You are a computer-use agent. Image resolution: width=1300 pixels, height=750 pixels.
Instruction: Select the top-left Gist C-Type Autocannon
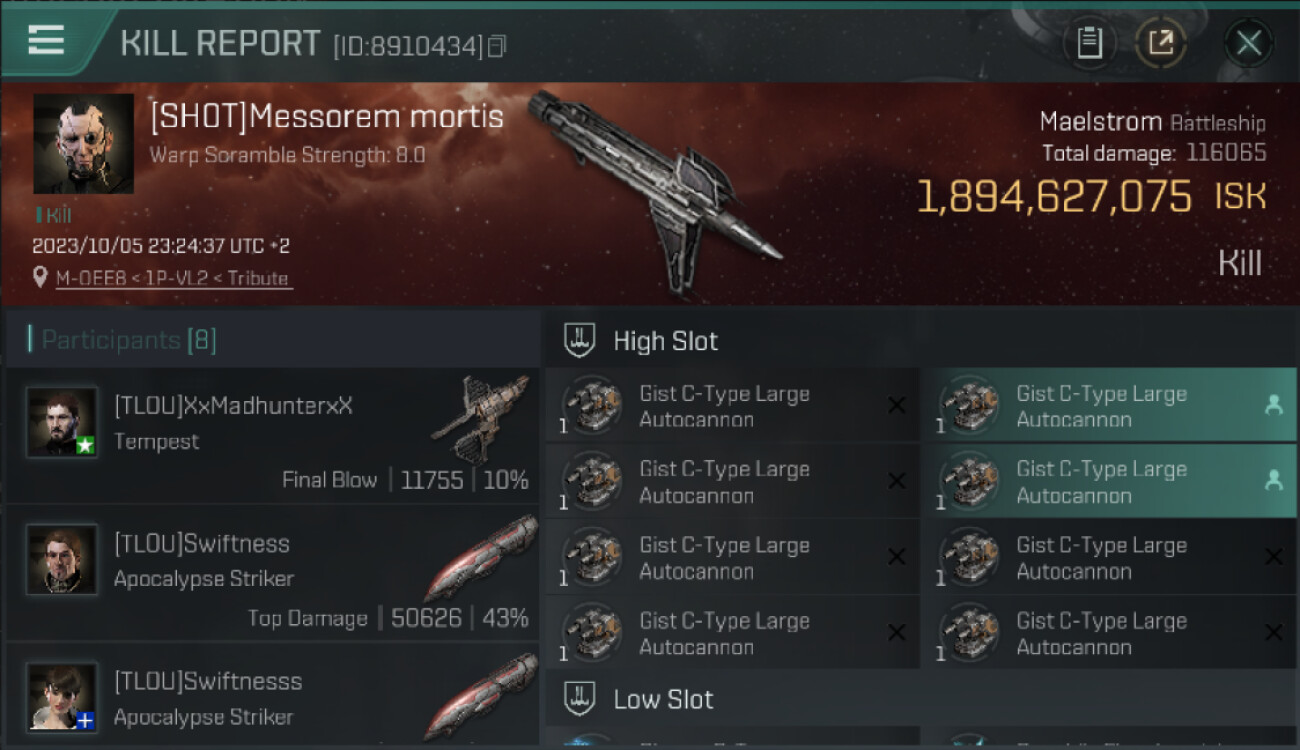[732, 405]
